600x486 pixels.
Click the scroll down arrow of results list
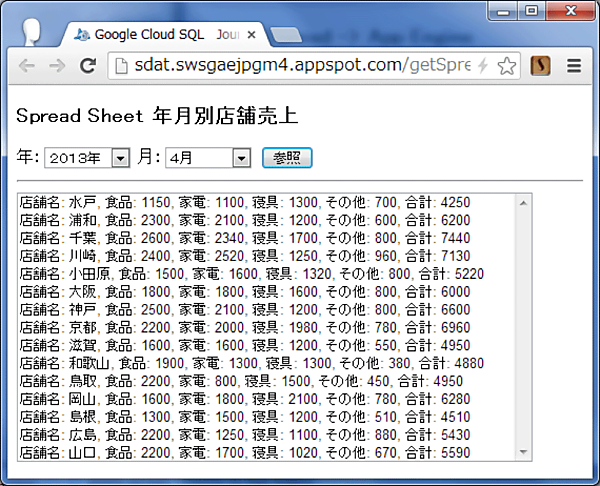click(523, 452)
